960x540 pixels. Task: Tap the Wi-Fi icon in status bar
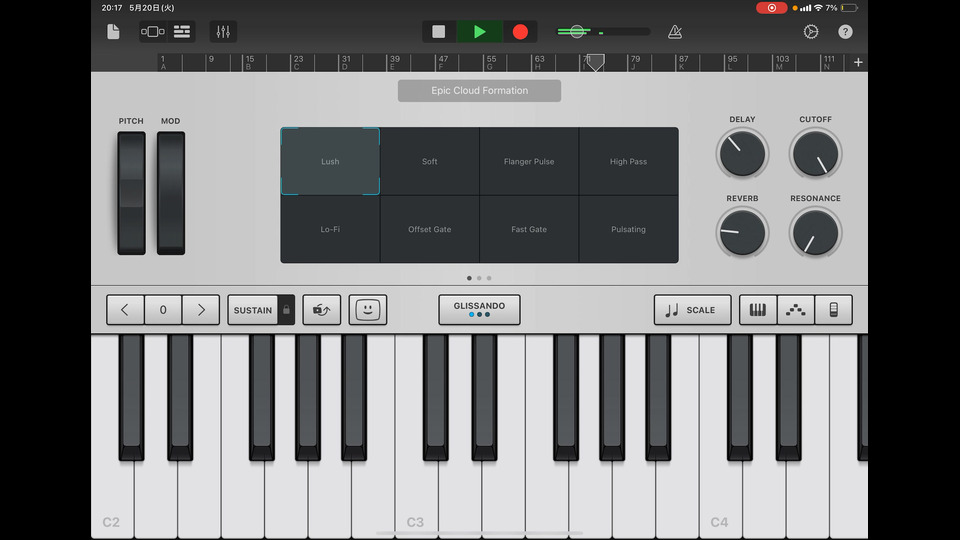[x=818, y=8]
